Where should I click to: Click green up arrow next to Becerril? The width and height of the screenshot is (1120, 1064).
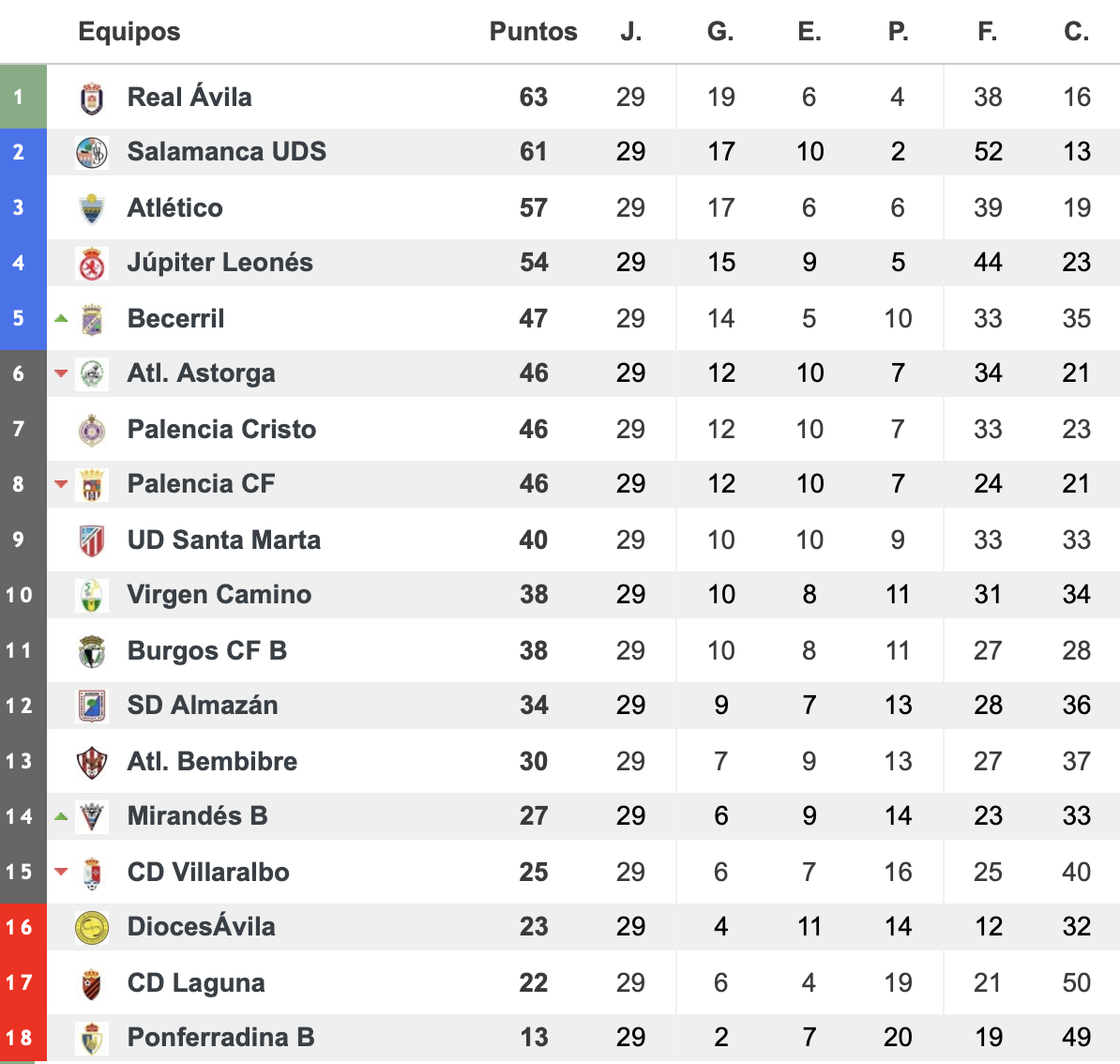pos(61,318)
